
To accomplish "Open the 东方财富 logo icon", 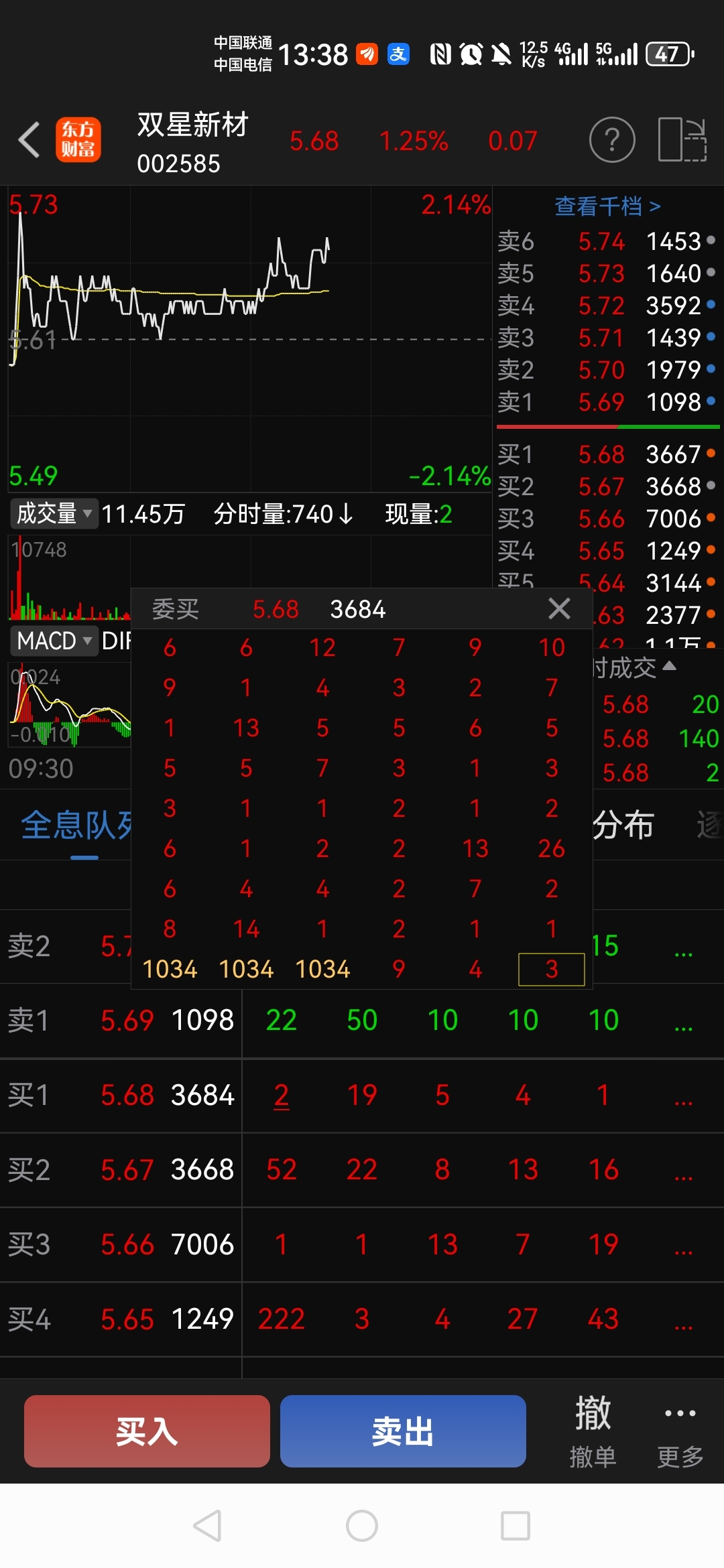I will tap(78, 140).
